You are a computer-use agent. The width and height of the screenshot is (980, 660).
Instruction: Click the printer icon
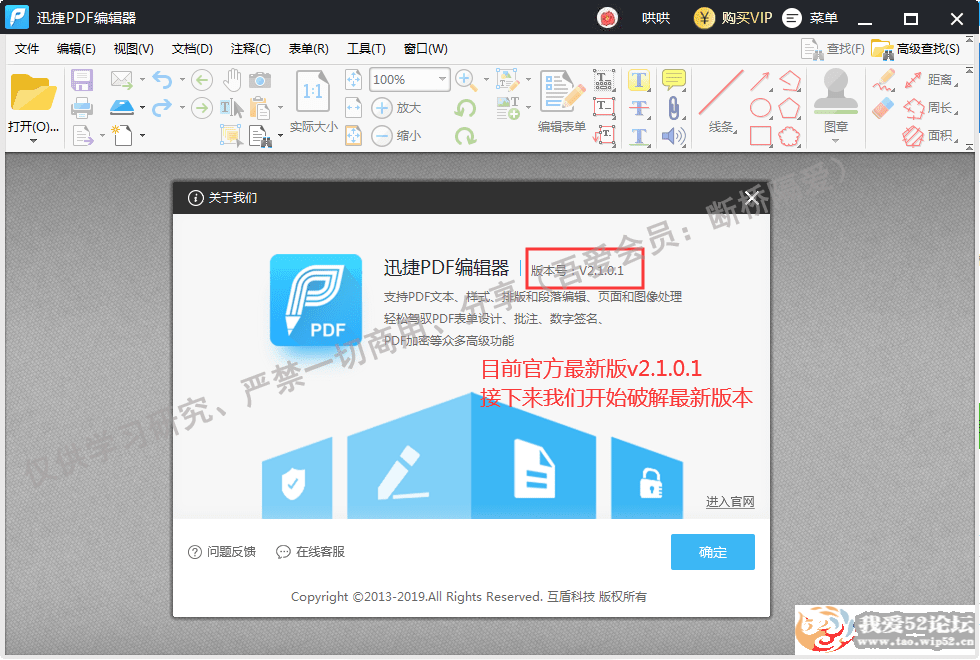82,108
